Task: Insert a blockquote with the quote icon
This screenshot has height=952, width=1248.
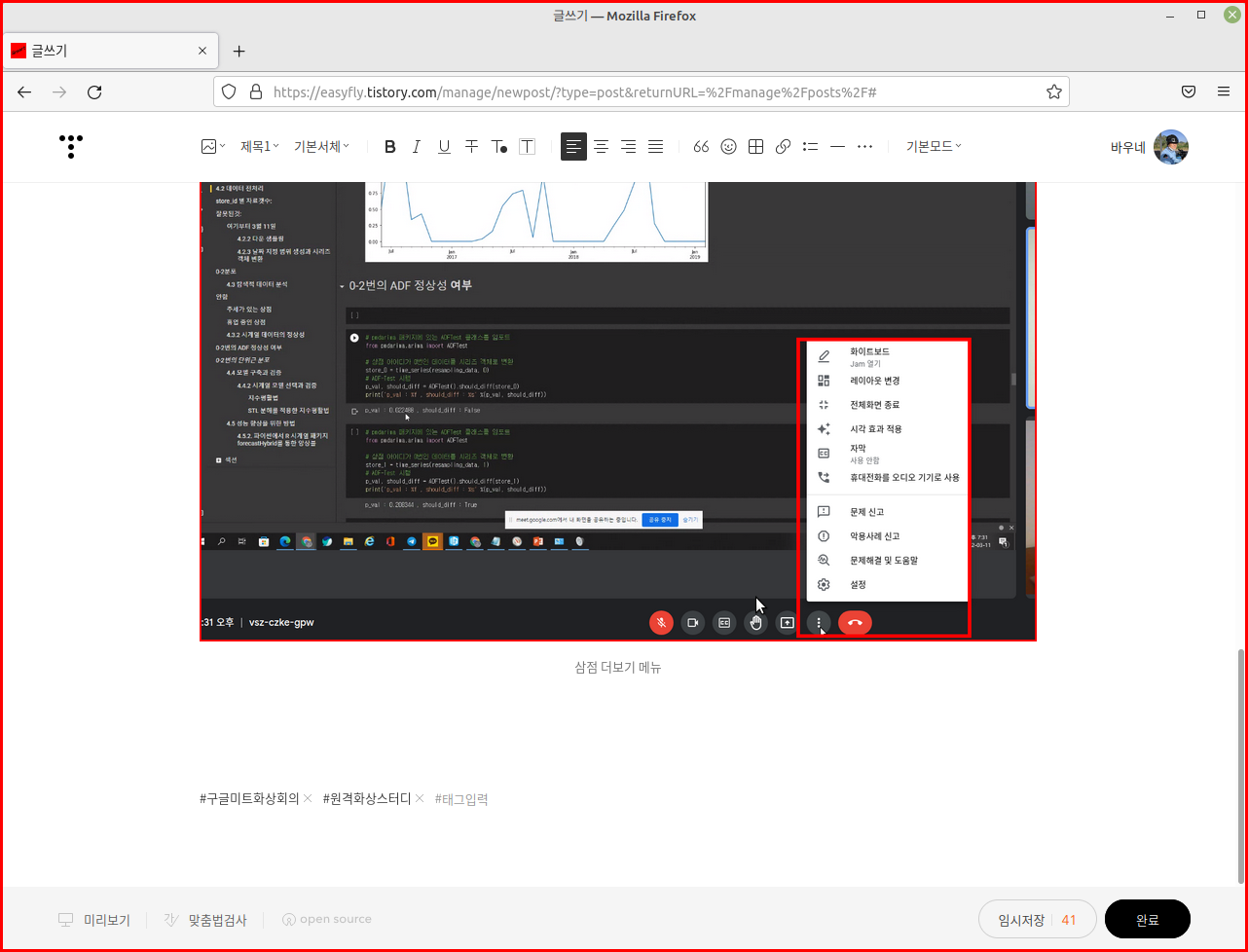Action: [x=701, y=147]
